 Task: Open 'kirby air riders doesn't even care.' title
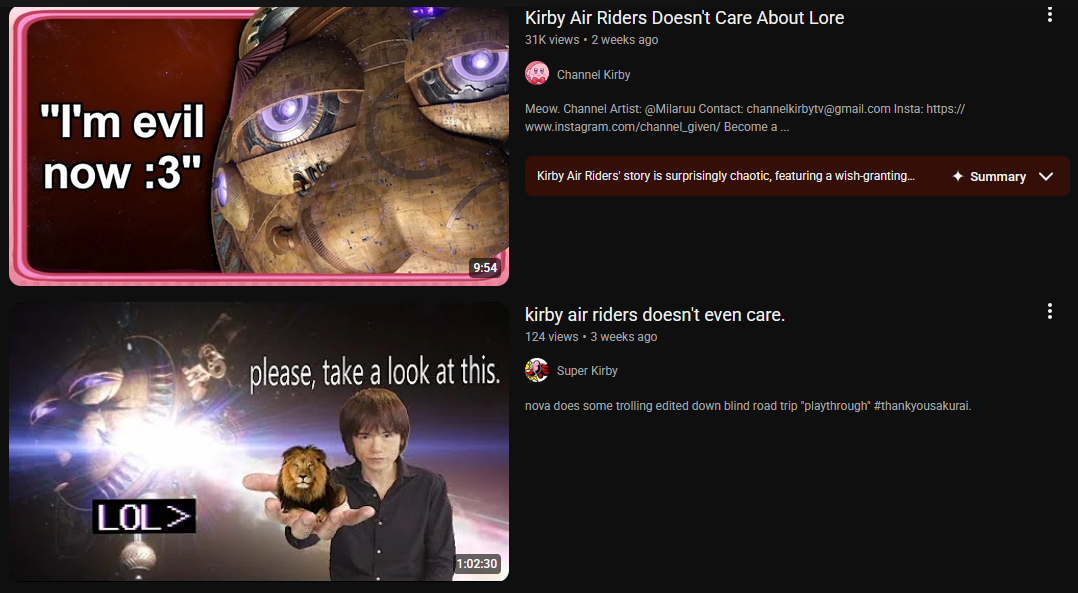click(x=655, y=315)
